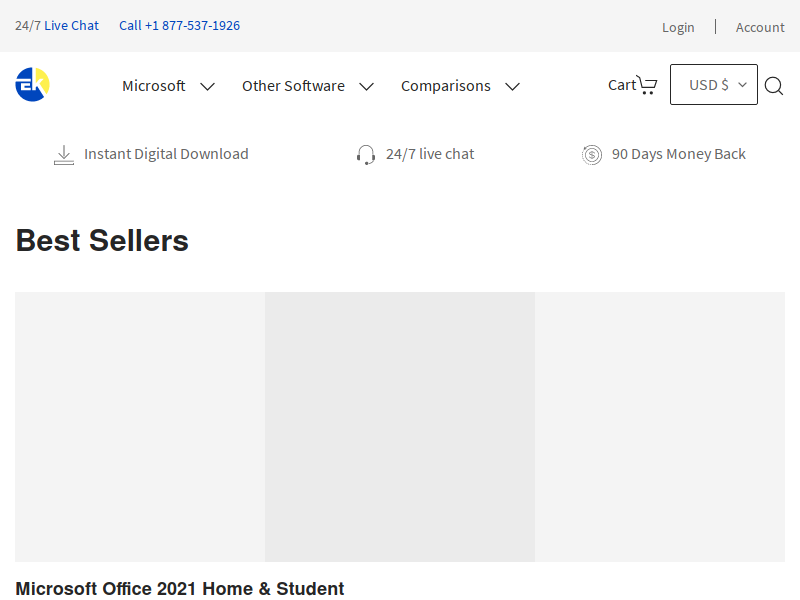Viewport: 800px width, 600px height.
Task: Open the Comparisons menu
Action: [445, 86]
